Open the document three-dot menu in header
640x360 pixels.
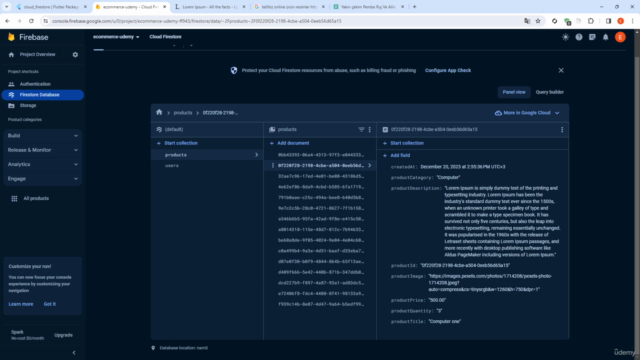click(562, 129)
